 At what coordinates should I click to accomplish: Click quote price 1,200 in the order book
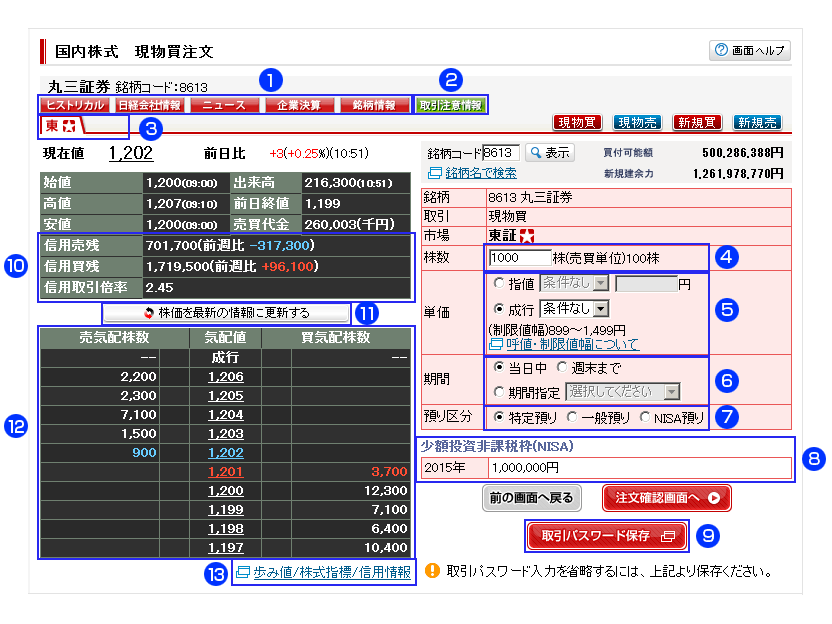[x=226, y=491]
